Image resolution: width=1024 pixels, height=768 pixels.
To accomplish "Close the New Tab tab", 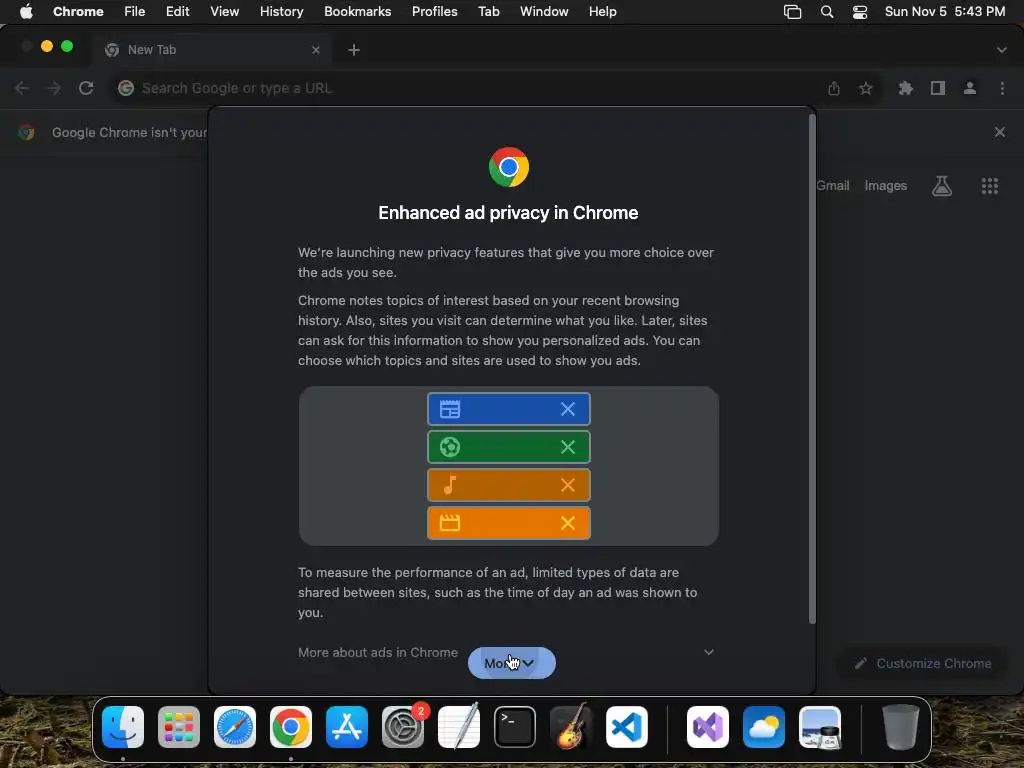I will 316,50.
